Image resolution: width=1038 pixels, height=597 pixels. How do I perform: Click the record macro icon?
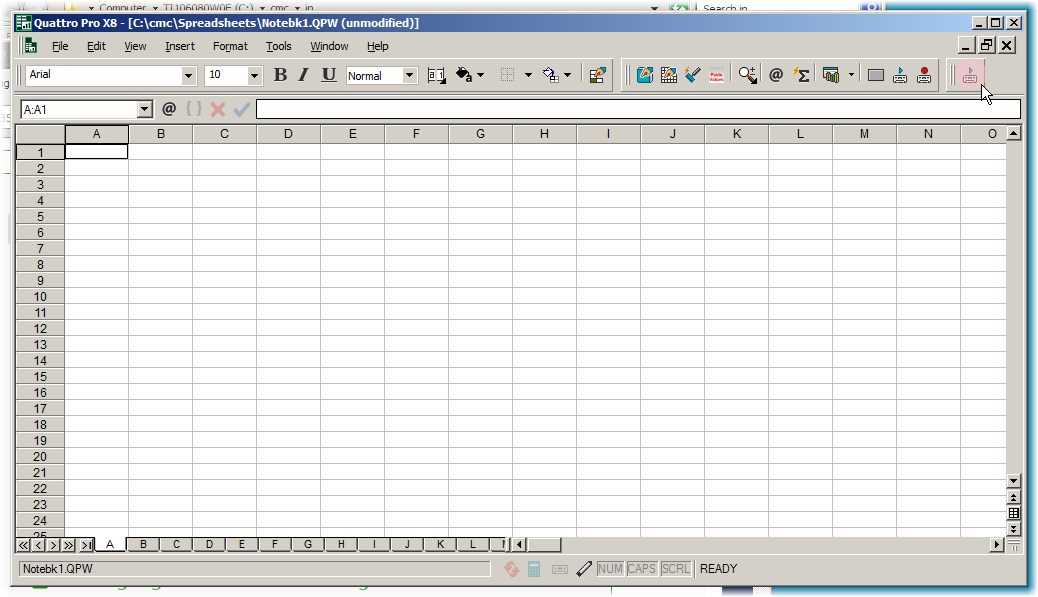pyautogui.click(x=924, y=75)
